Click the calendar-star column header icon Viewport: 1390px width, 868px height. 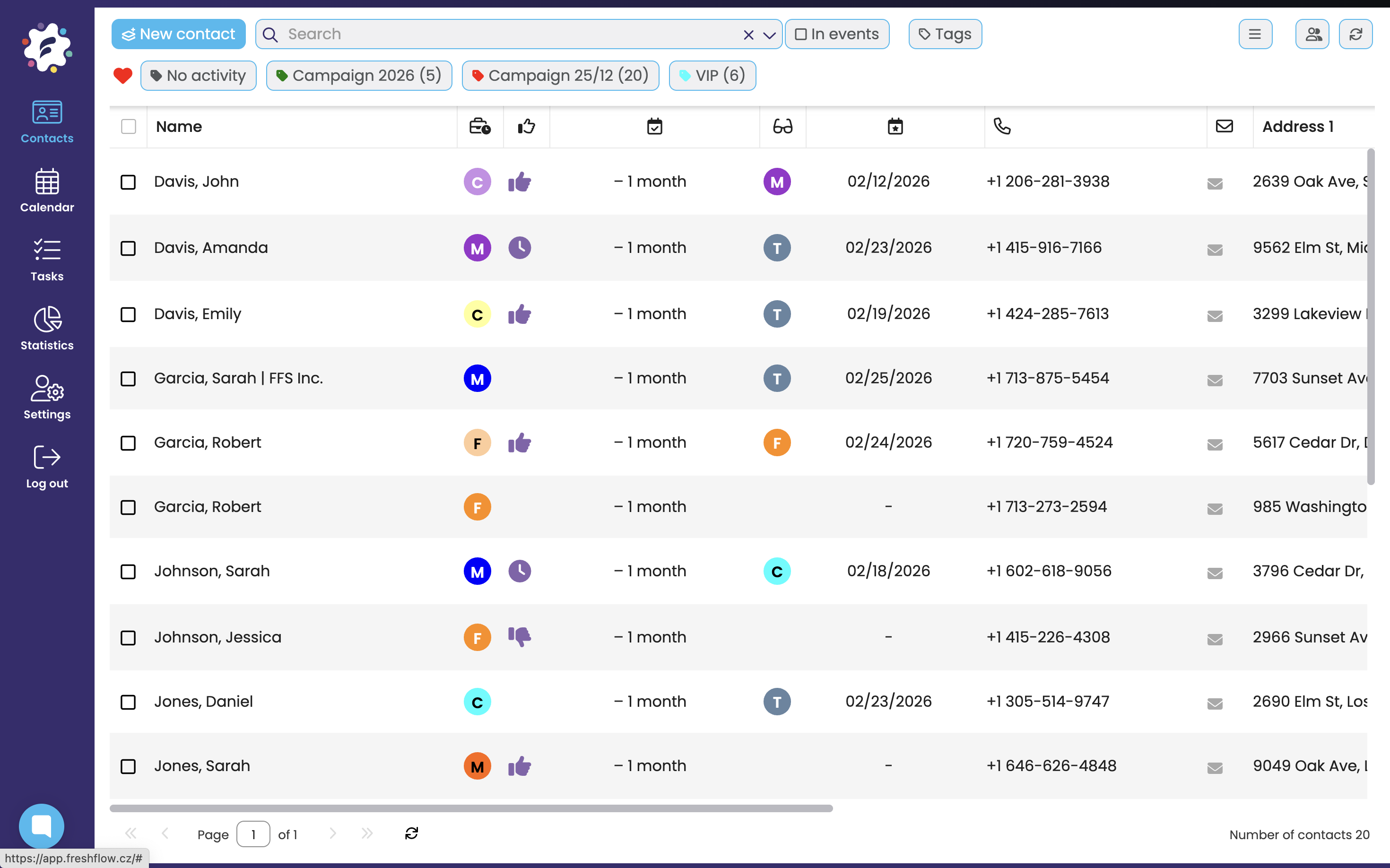pyautogui.click(x=895, y=126)
